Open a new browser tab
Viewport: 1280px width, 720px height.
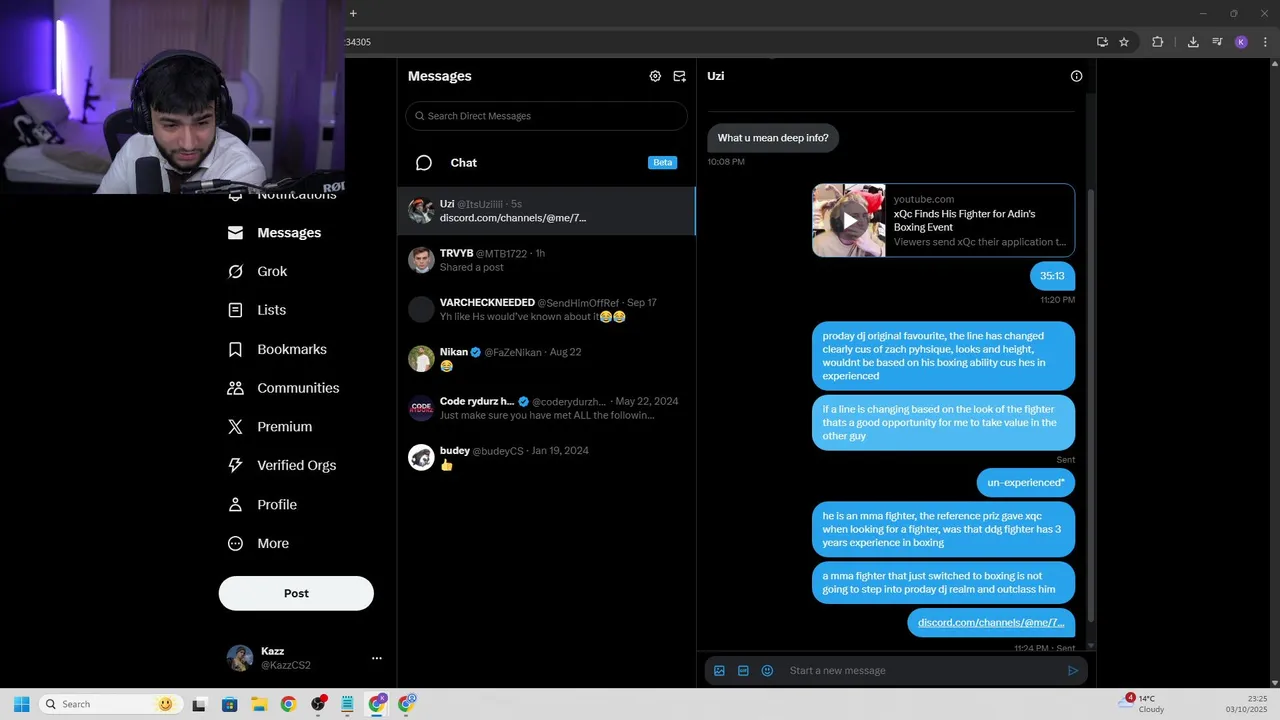point(353,13)
